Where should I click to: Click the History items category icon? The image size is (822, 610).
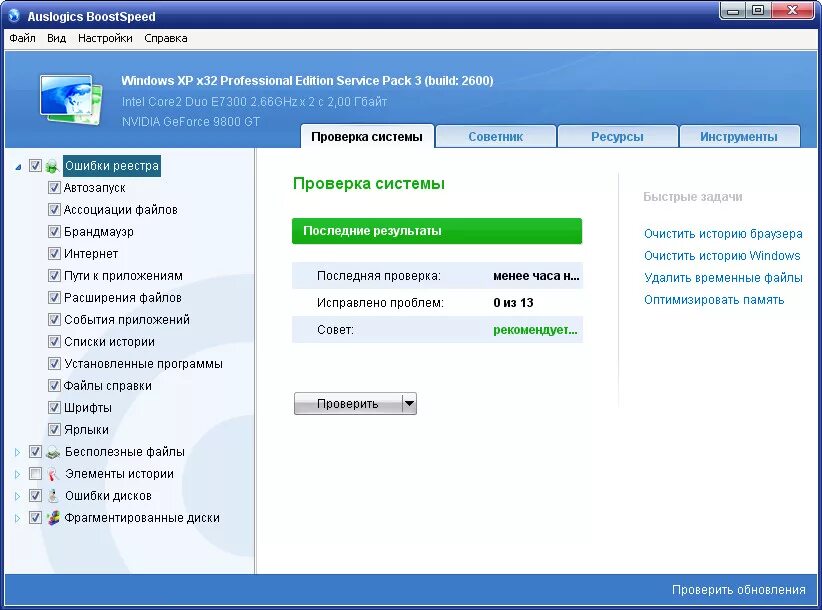coord(52,474)
